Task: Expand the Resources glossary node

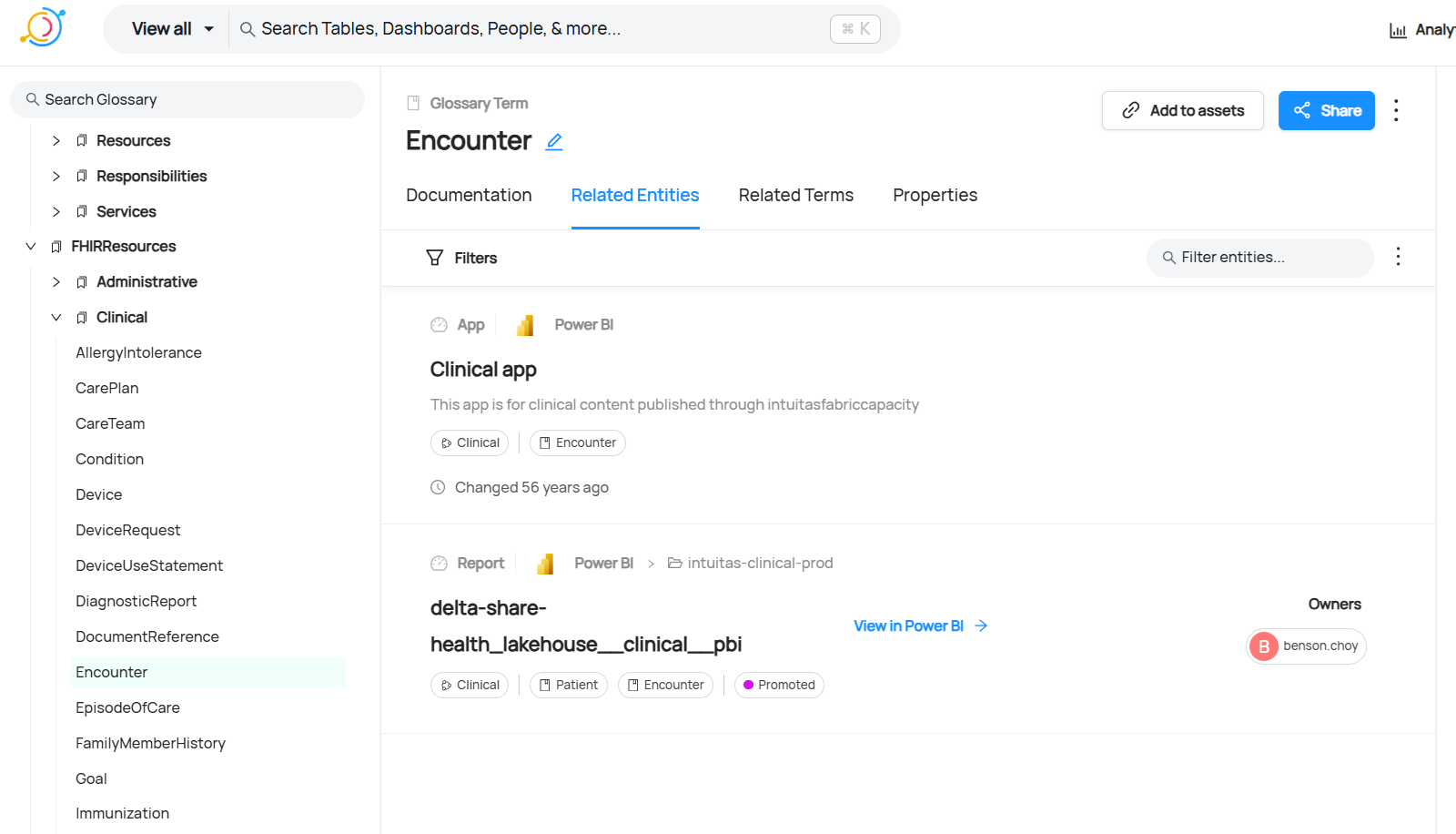Action: coord(56,141)
